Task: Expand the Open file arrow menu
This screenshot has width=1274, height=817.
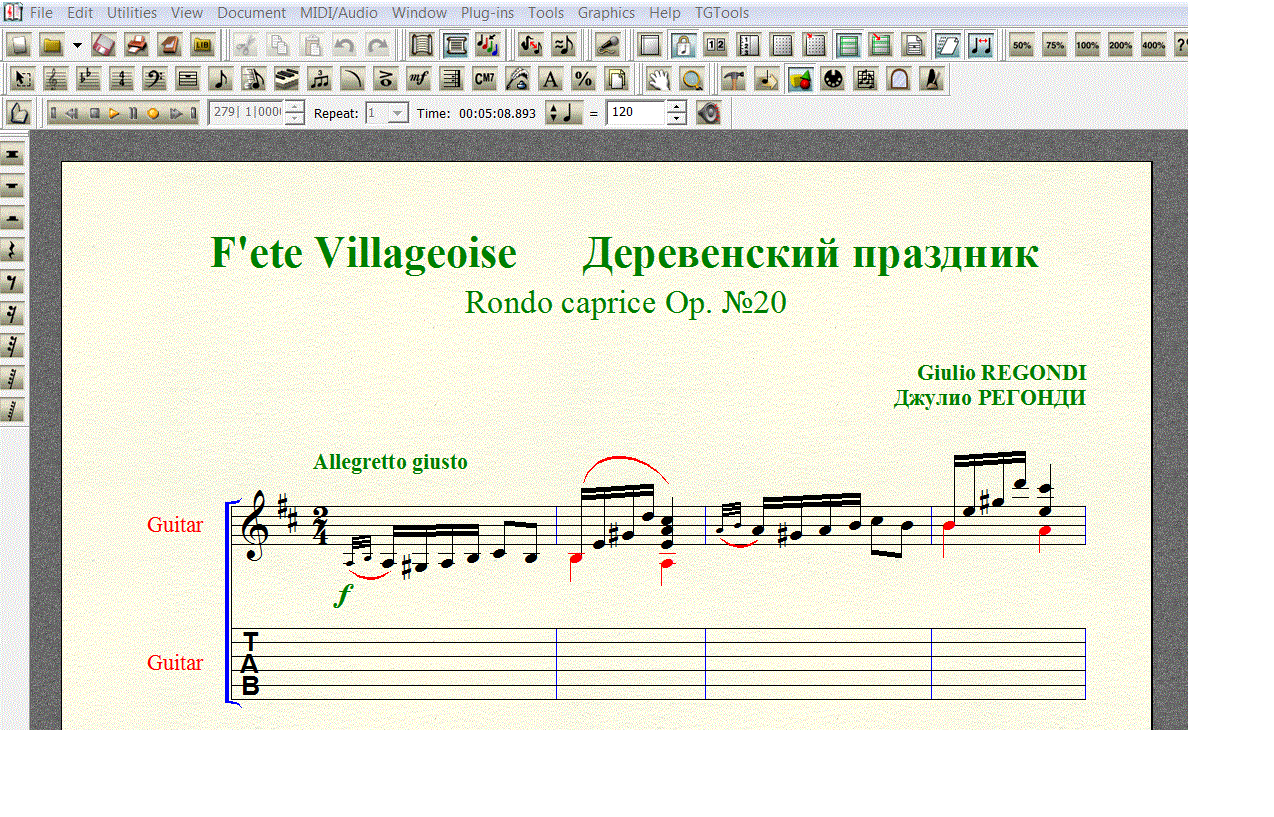Action: (x=77, y=45)
